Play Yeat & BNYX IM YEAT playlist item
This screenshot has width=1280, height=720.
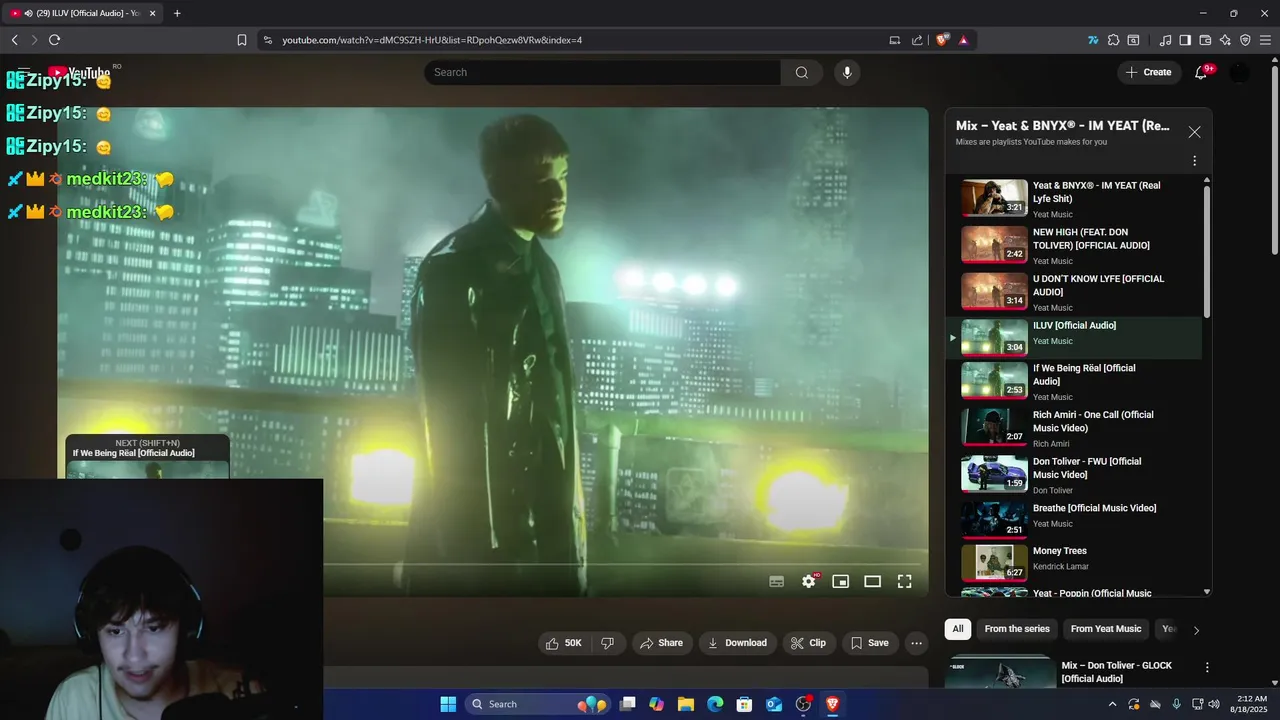[1073, 198]
